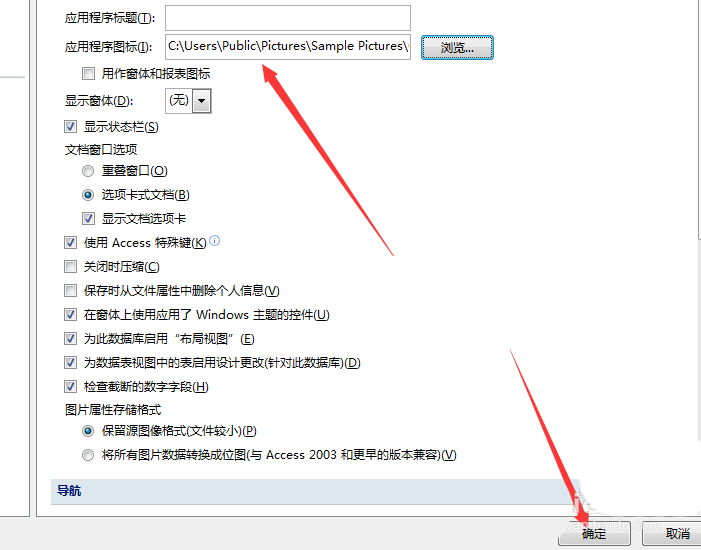Viewport: 701px width, 550px height.
Task: Click the 取消 button
Action: click(x=676, y=533)
